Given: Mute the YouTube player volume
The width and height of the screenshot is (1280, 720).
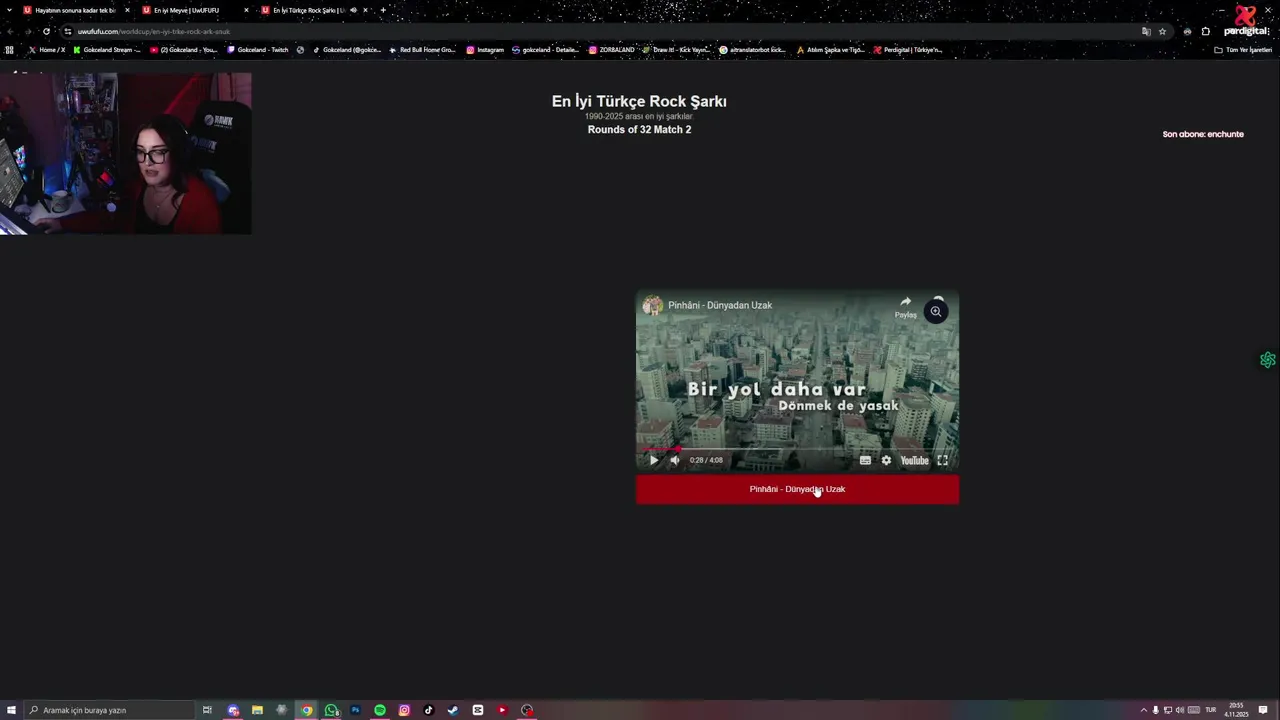Looking at the screenshot, I should [674, 460].
